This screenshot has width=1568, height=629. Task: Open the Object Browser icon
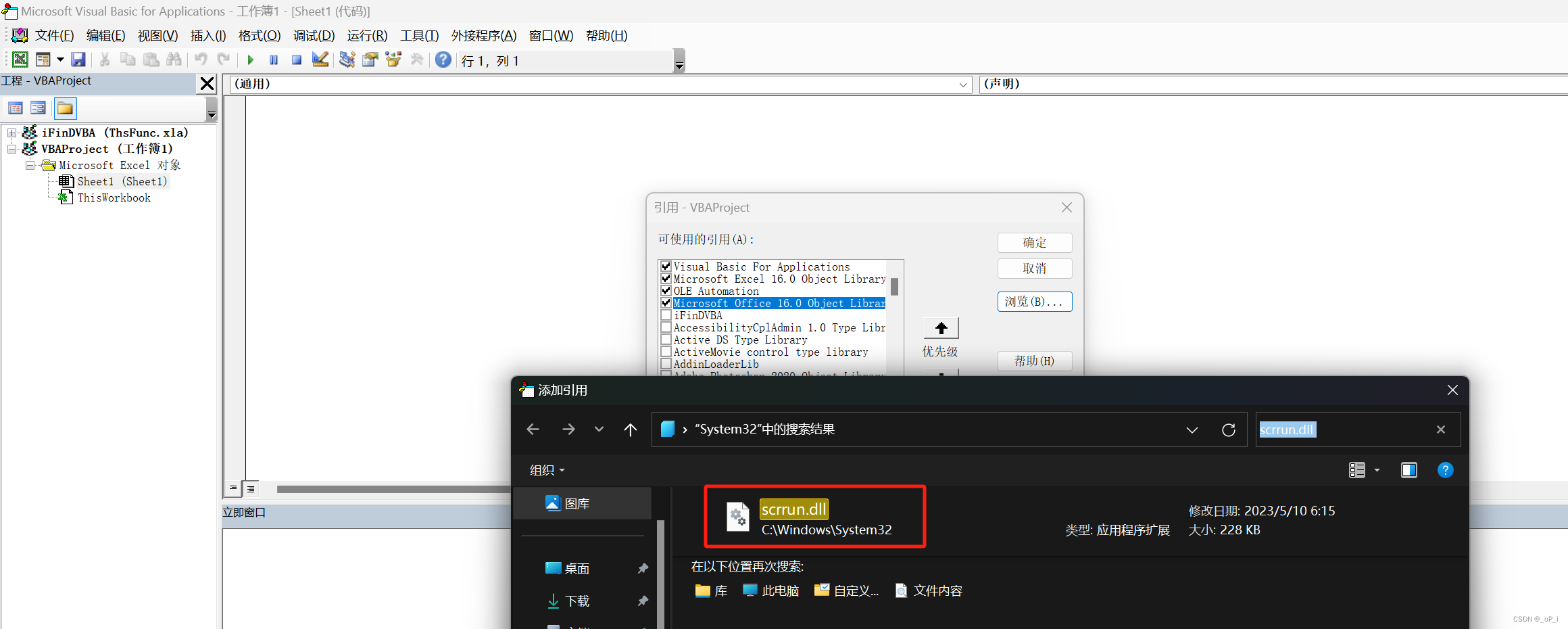point(393,60)
